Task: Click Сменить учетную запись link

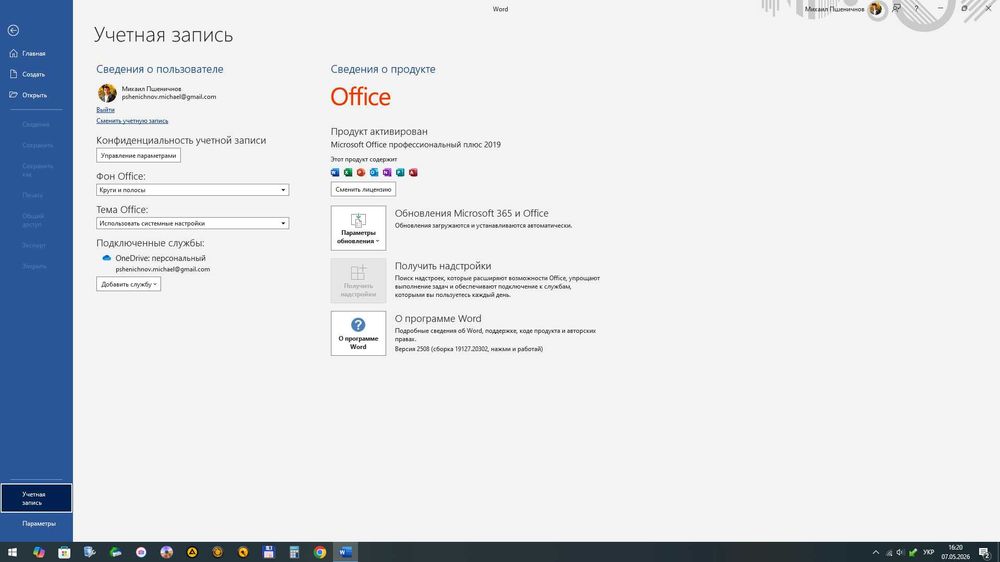Action: click(x=132, y=121)
